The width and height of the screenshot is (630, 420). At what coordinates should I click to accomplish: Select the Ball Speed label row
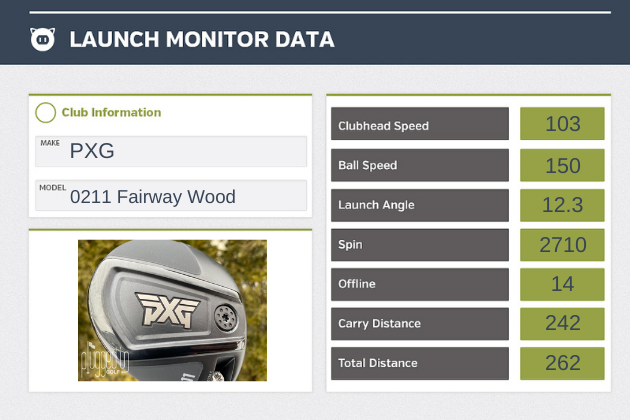coord(420,165)
